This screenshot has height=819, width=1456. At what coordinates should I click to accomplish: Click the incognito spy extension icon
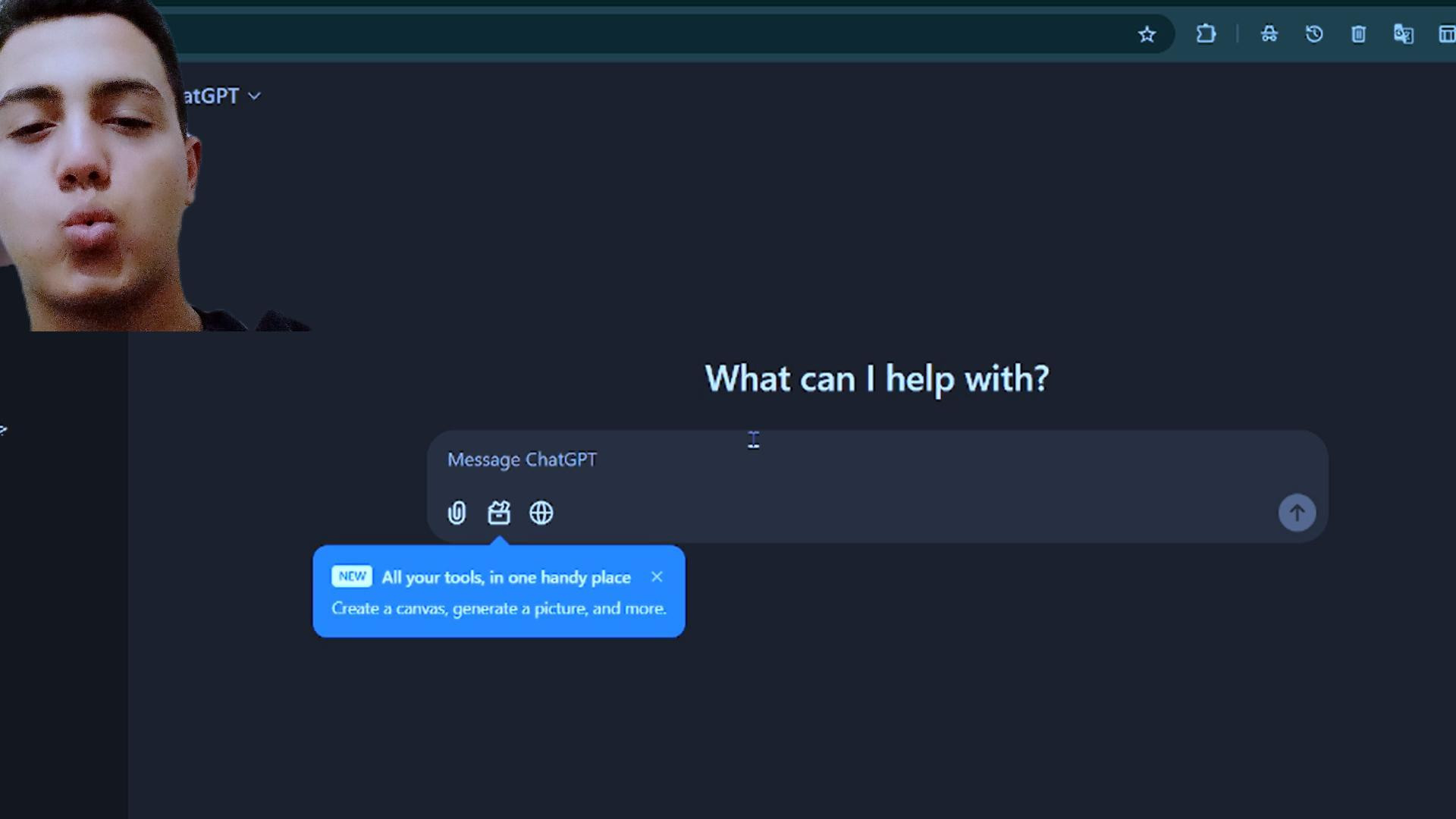point(1269,34)
